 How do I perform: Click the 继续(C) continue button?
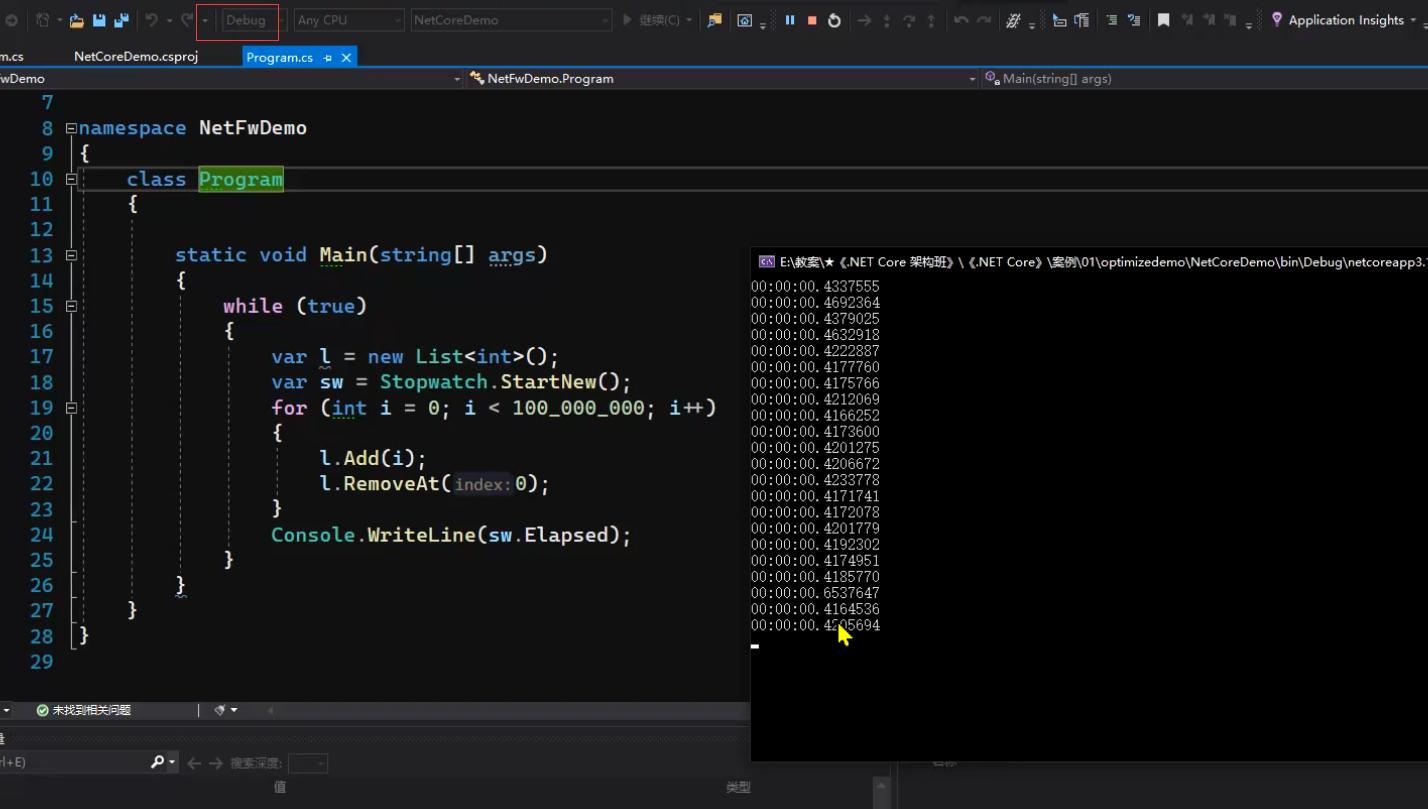(651, 20)
